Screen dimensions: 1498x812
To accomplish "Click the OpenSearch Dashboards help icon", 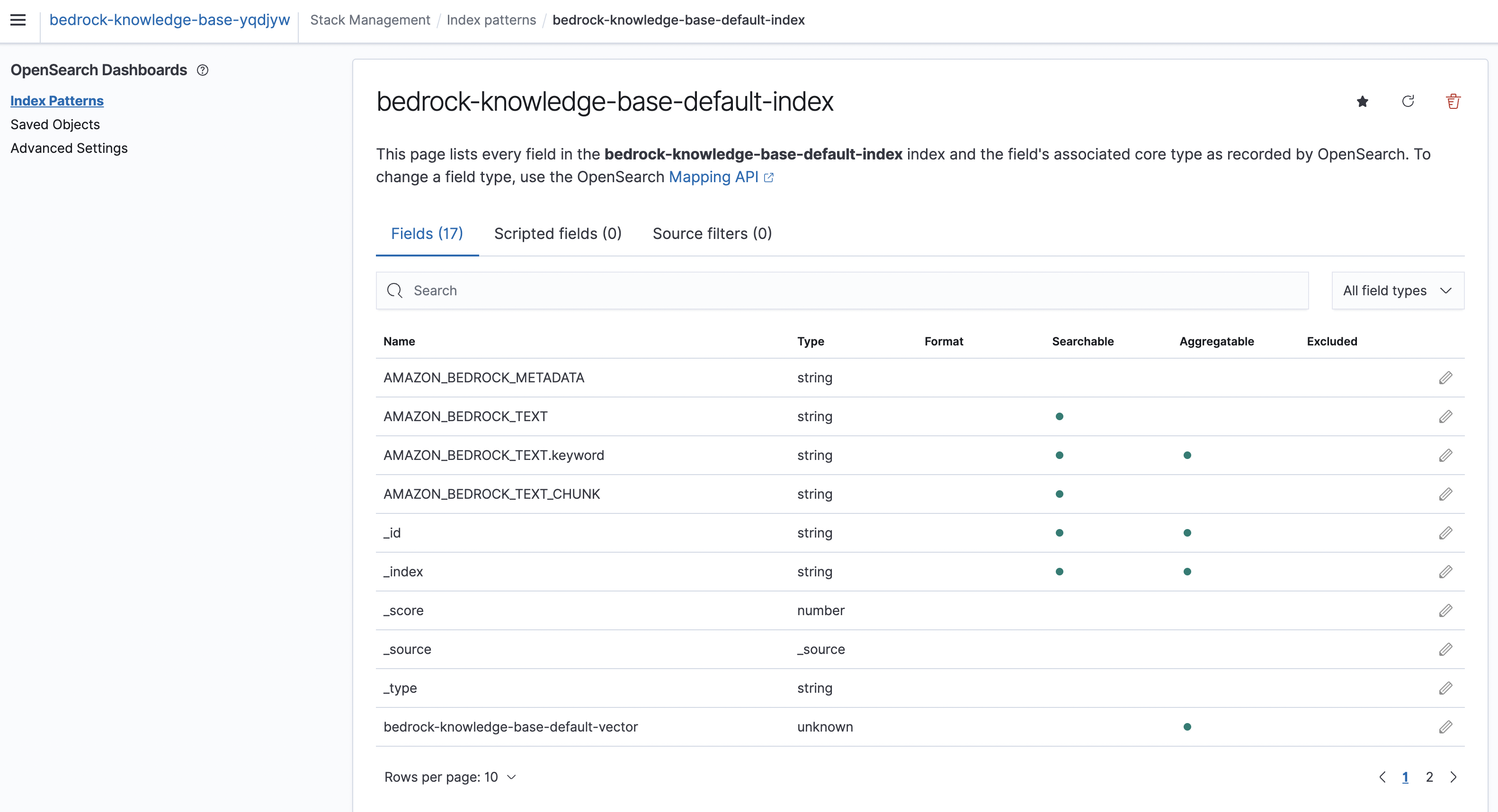I will (x=202, y=71).
